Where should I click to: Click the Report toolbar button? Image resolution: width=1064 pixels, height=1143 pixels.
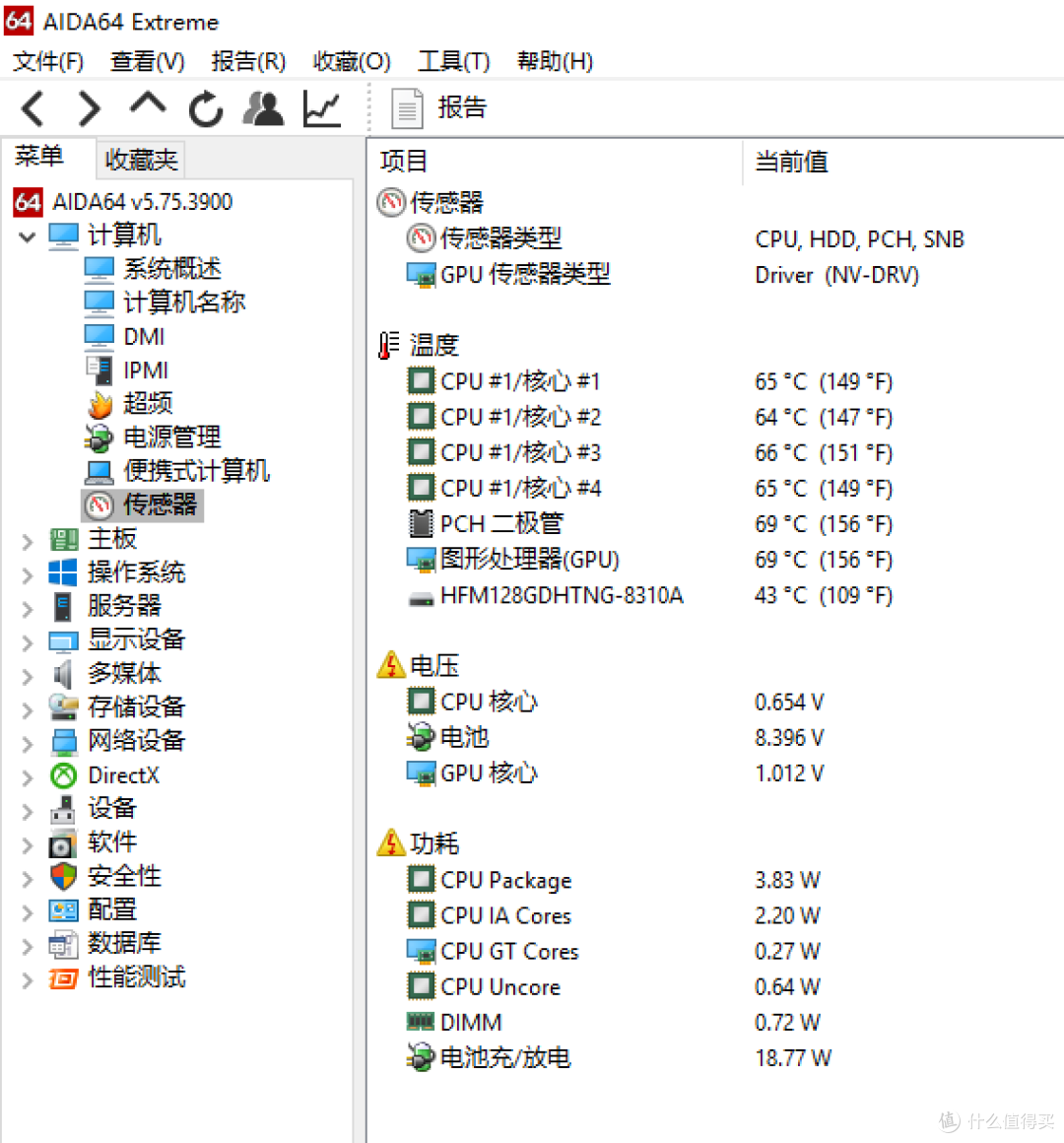(438, 107)
